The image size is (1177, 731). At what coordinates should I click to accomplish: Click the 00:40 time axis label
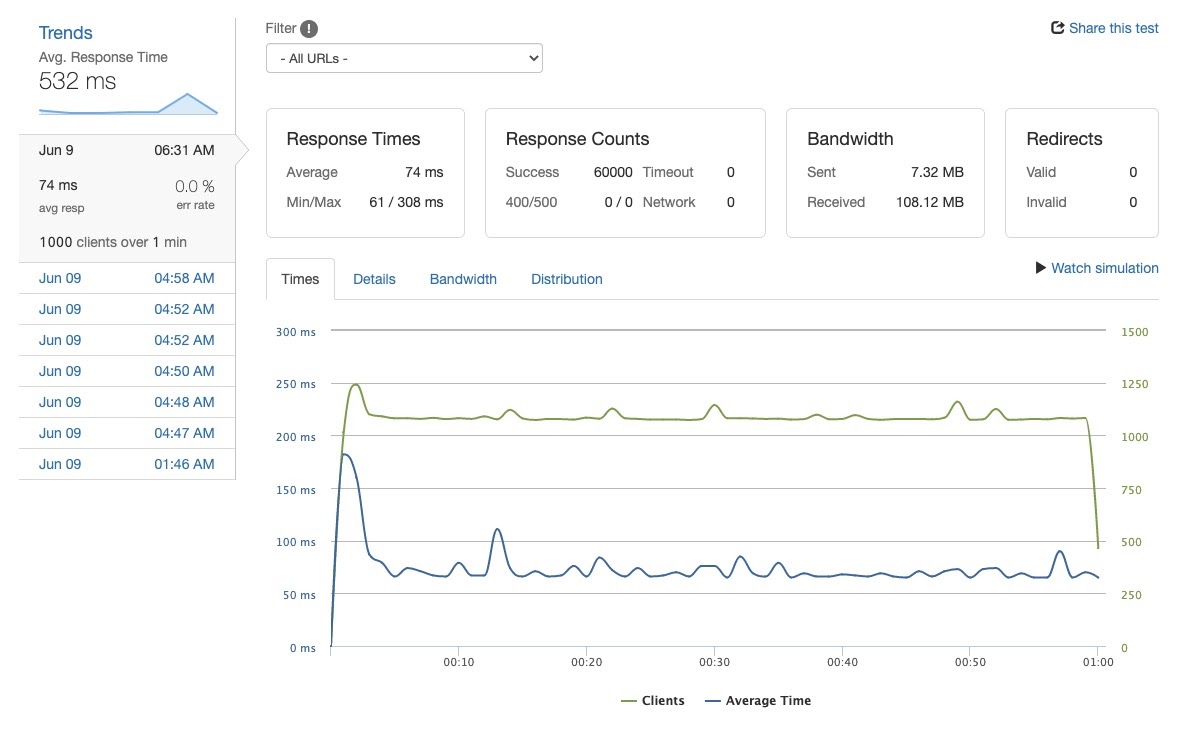point(842,662)
